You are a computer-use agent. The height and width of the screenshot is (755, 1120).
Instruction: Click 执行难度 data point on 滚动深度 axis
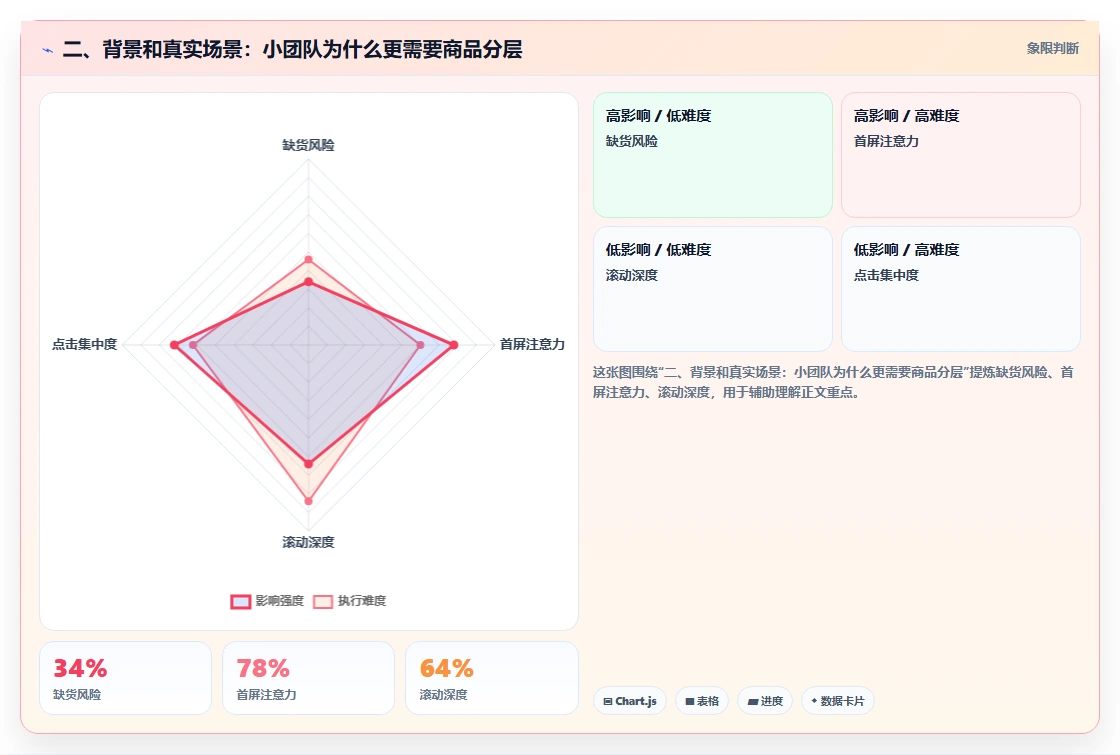[309, 501]
